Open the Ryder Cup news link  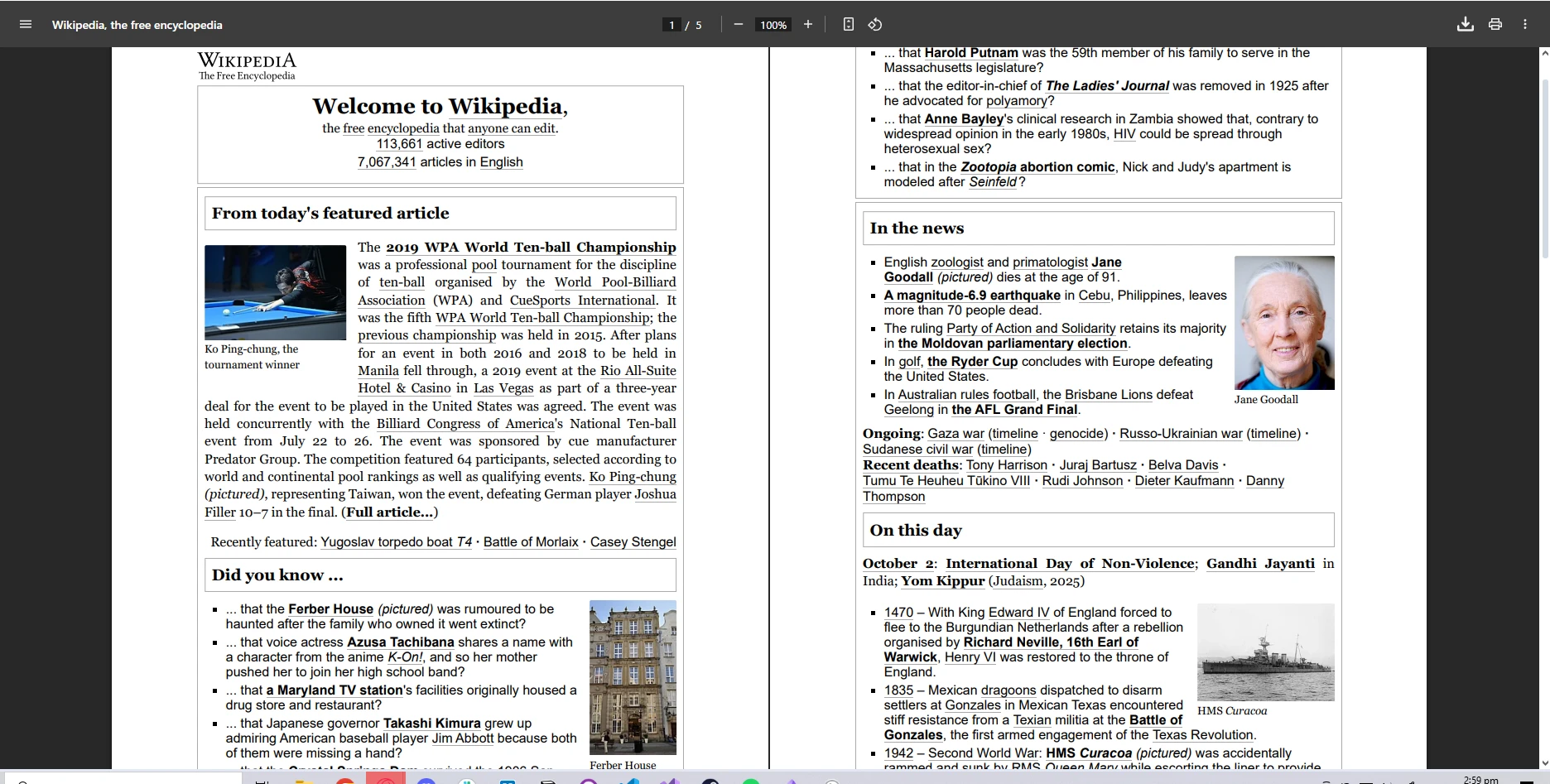point(972,362)
